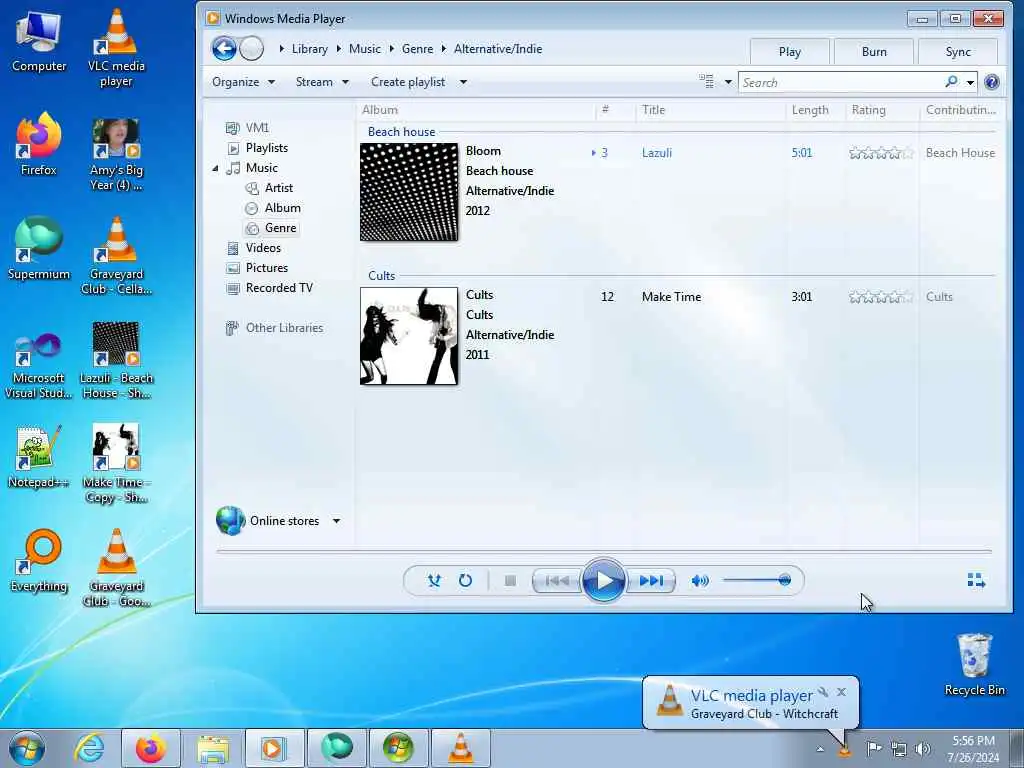Select Album under Music
The image size is (1024, 768).
pyautogui.click(x=282, y=208)
